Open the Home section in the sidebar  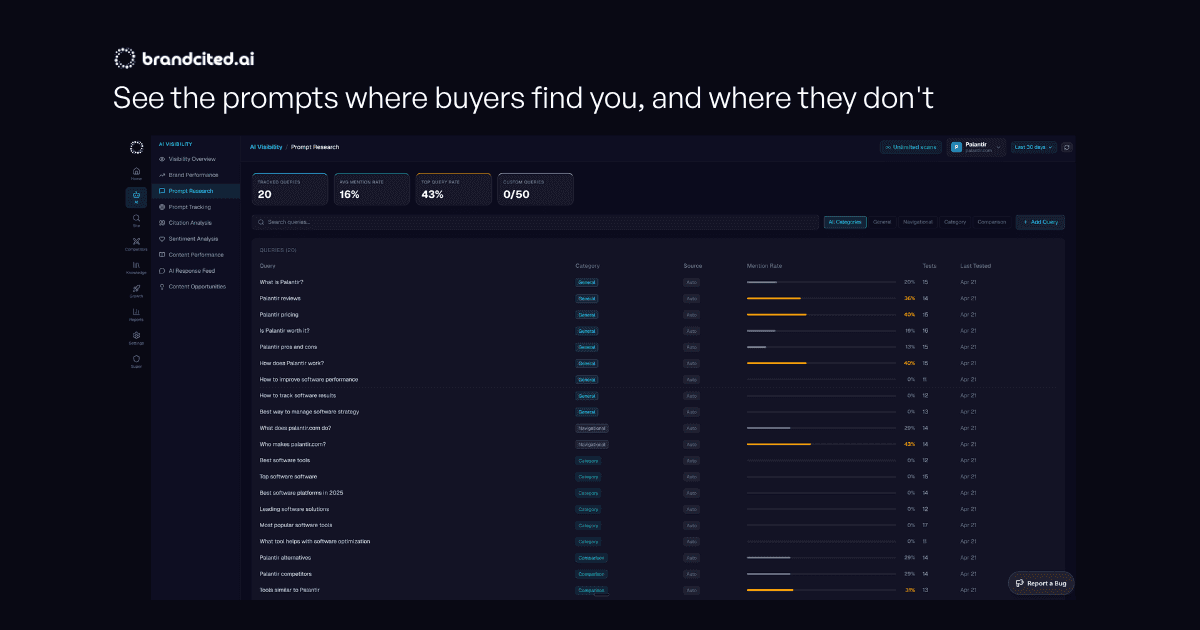[x=136, y=173]
